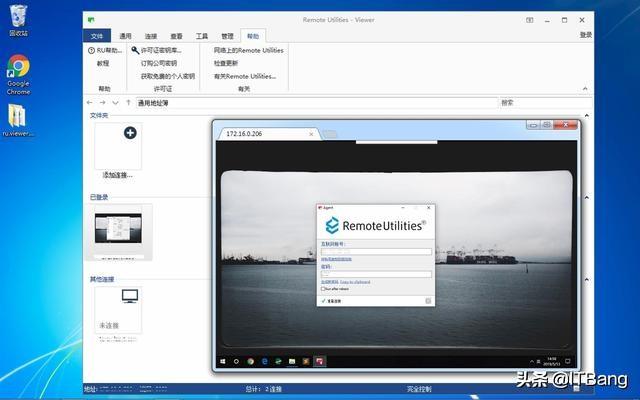Collapse the 文件夹 section
The image size is (640, 400).
(587, 116)
